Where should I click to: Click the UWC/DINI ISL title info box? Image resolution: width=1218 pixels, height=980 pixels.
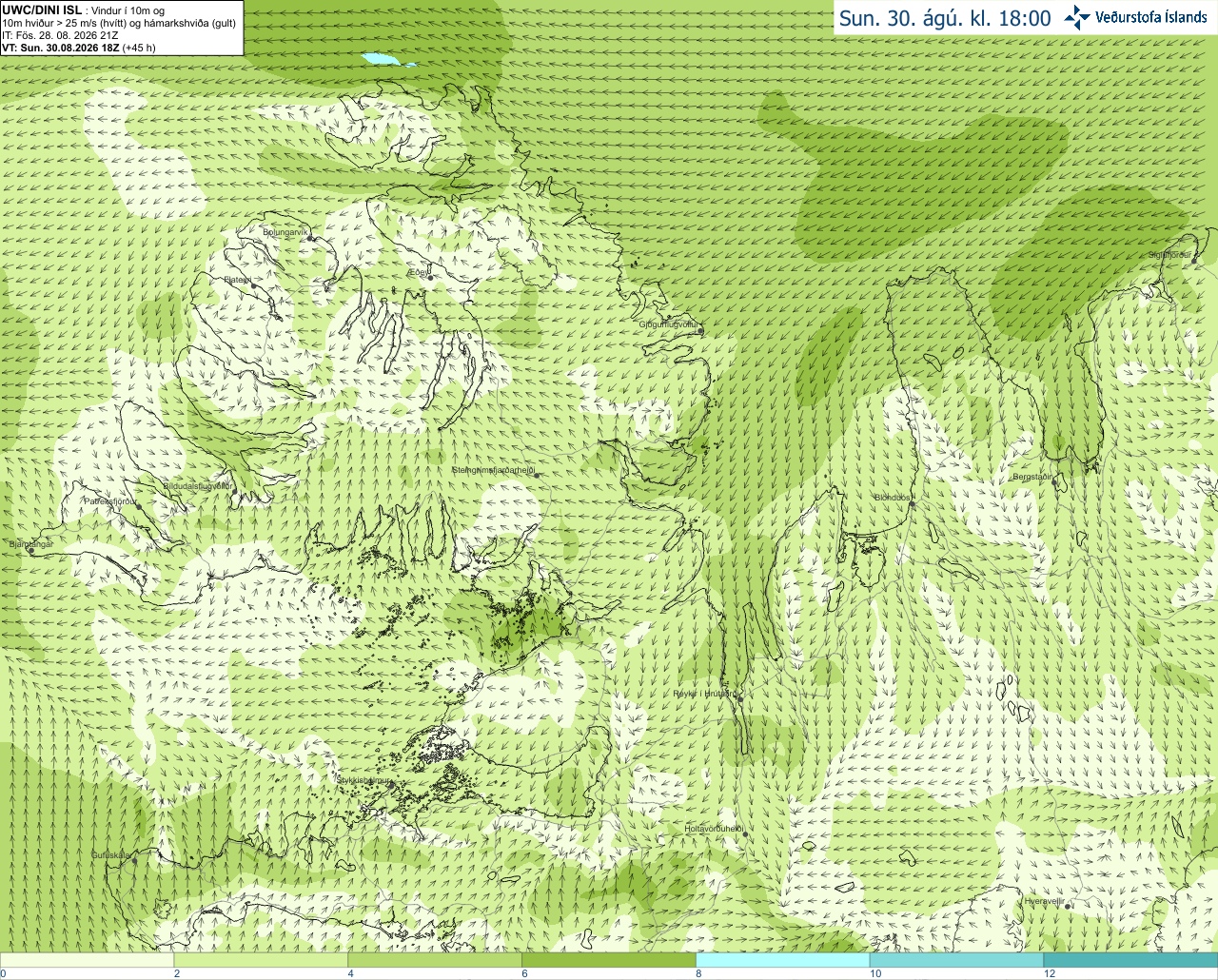point(122,28)
